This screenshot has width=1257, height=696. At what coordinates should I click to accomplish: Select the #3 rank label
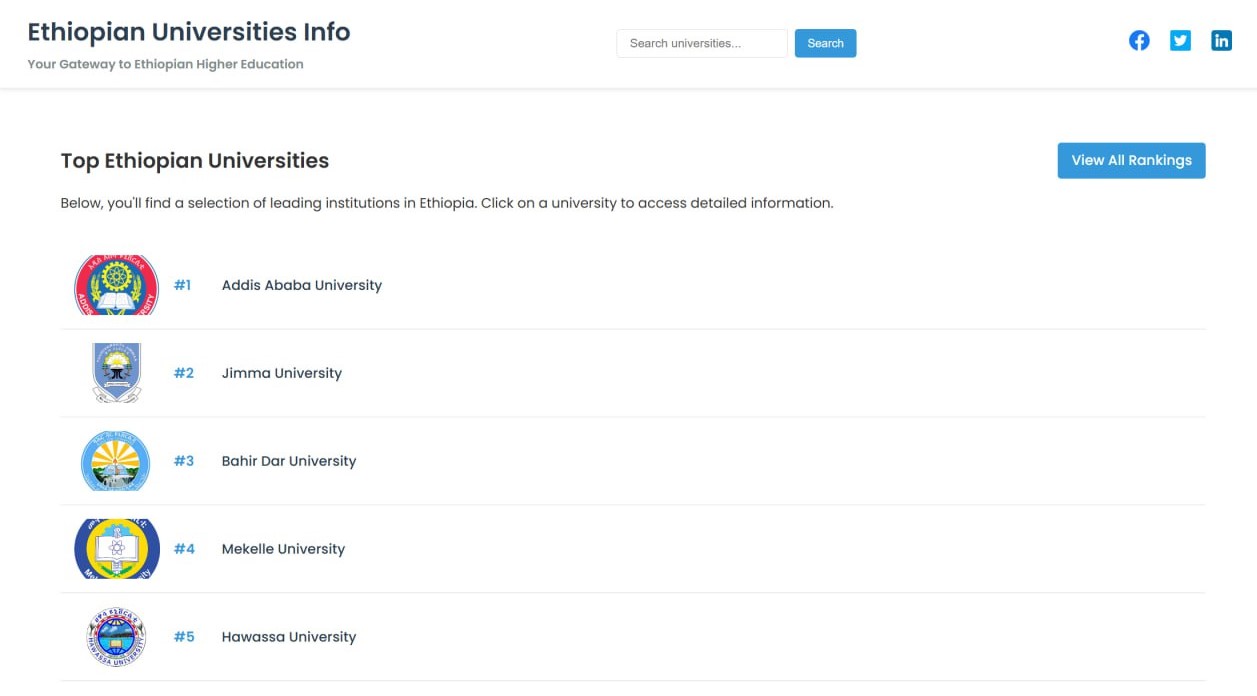coord(186,461)
